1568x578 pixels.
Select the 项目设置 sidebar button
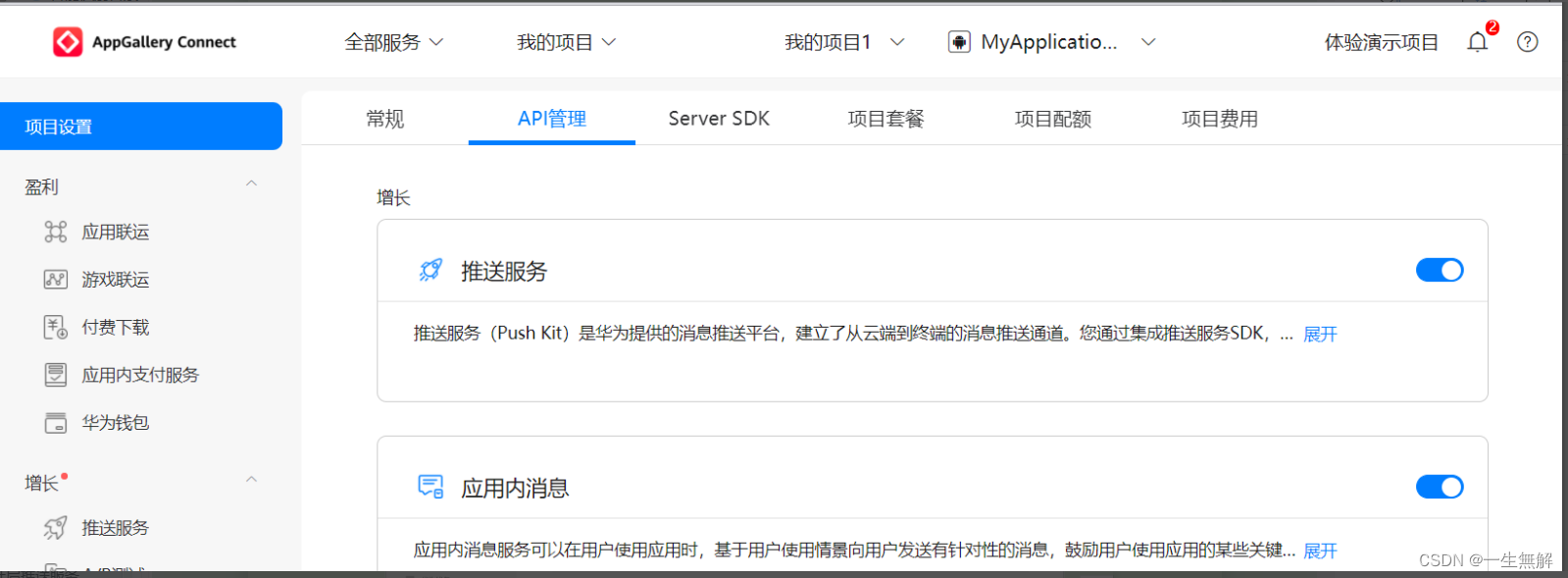(x=141, y=127)
